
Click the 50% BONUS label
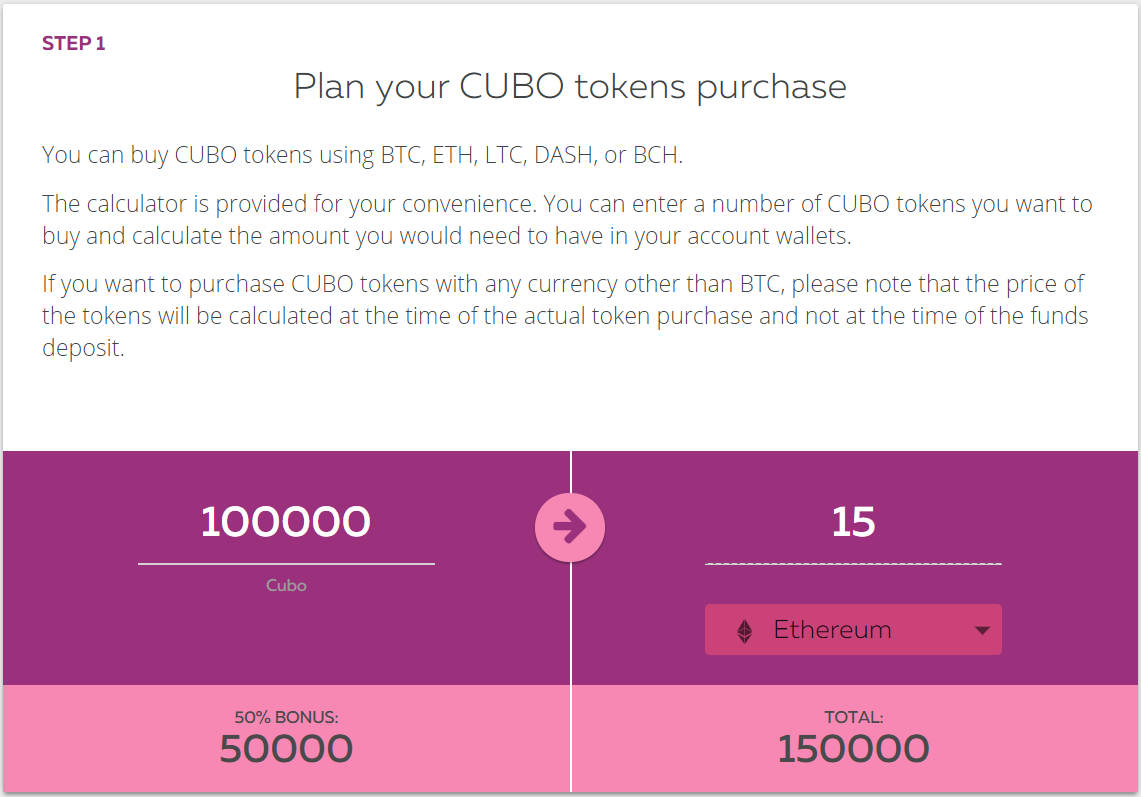click(x=286, y=717)
